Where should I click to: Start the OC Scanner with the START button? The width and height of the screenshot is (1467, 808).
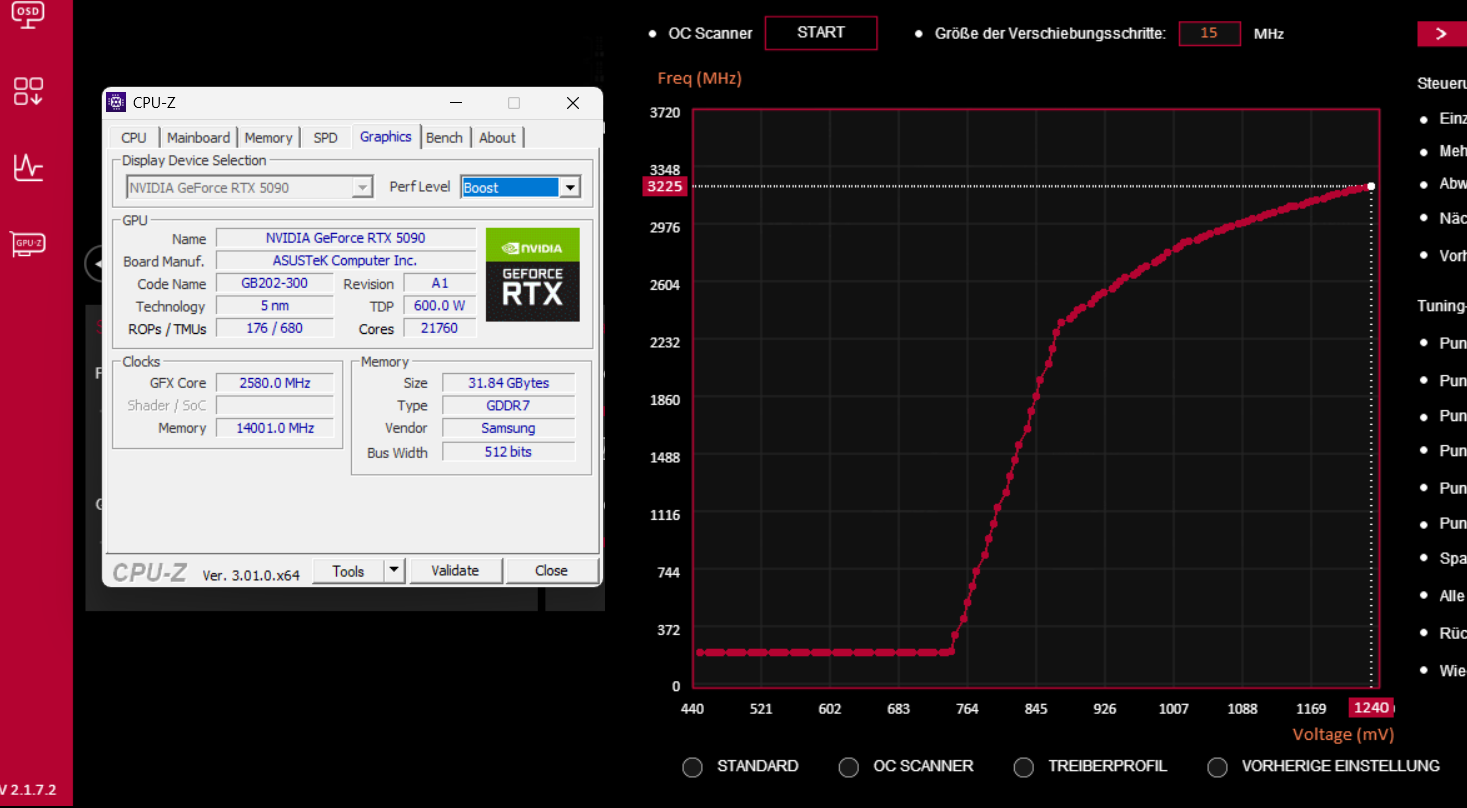pyautogui.click(x=821, y=33)
